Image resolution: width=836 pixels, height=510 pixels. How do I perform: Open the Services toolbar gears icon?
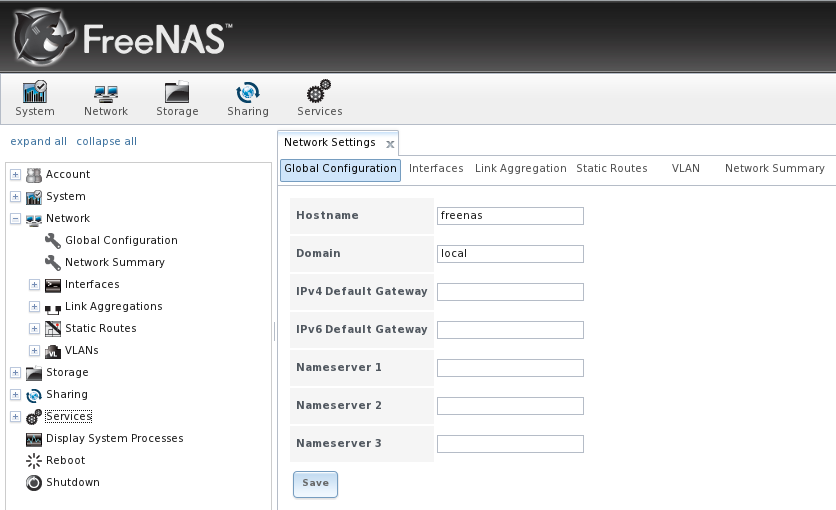click(319, 91)
